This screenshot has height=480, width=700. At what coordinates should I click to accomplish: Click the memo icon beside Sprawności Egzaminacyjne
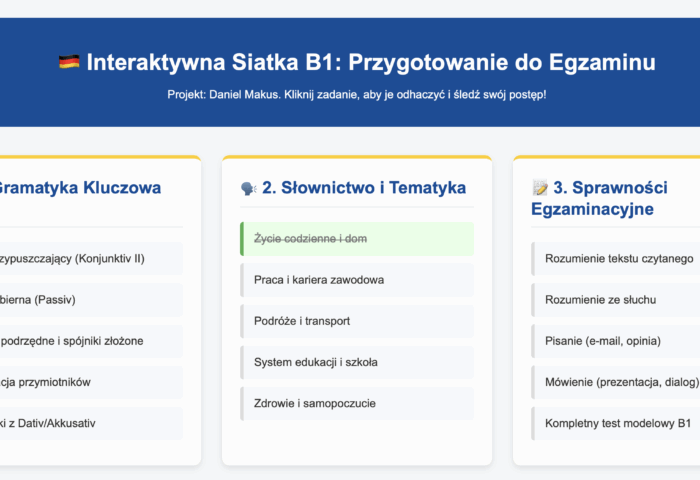click(x=540, y=188)
